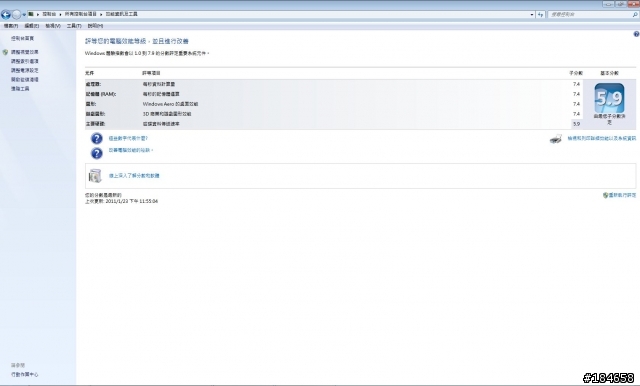Expand arrow after 控制台 breadcrumb
This screenshot has width=640, height=386.
pyautogui.click(x=60, y=14)
